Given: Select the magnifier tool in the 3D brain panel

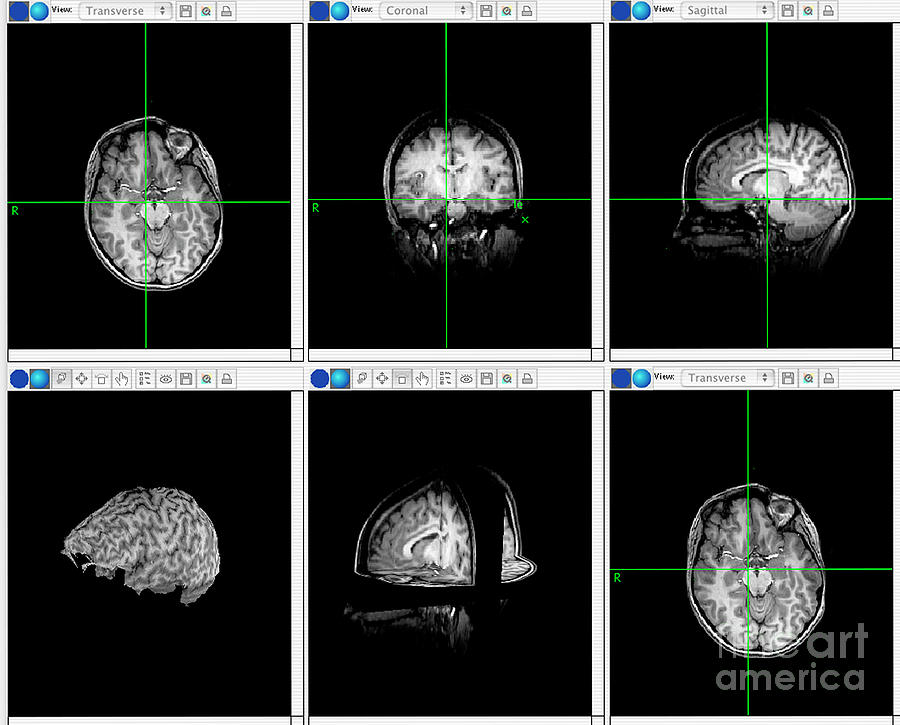Looking at the screenshot, I should [206, 378].
